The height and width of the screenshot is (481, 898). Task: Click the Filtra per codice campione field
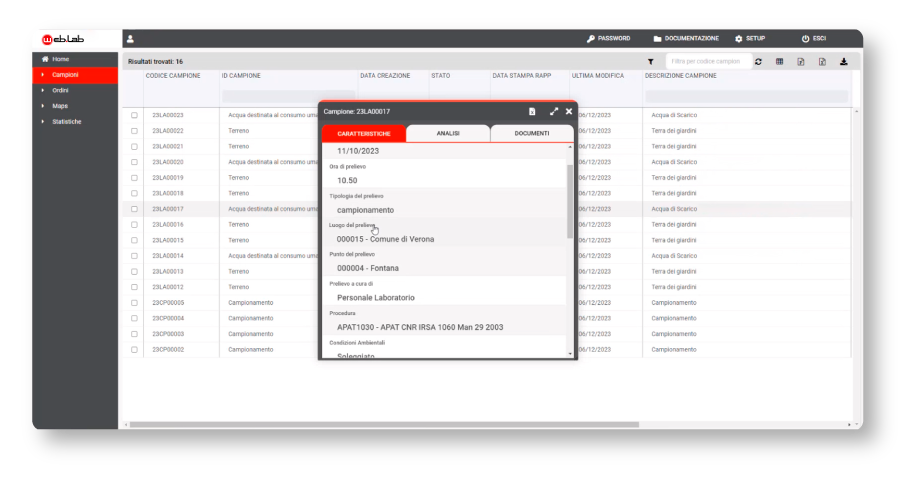[708, 61]
